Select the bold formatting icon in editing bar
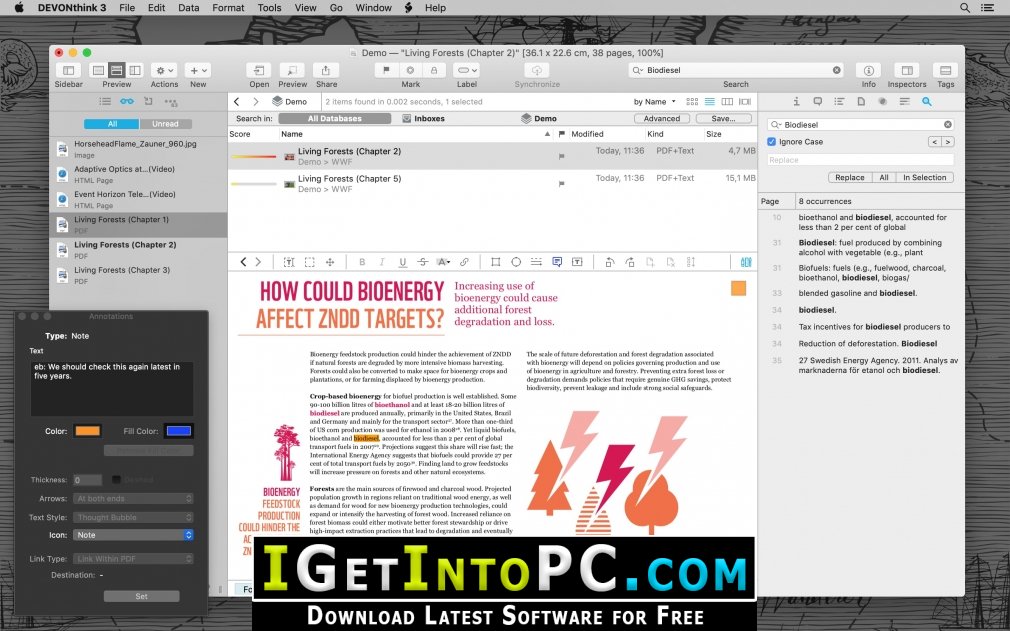Screen dimensions: 1010x631 pos(362,262)
